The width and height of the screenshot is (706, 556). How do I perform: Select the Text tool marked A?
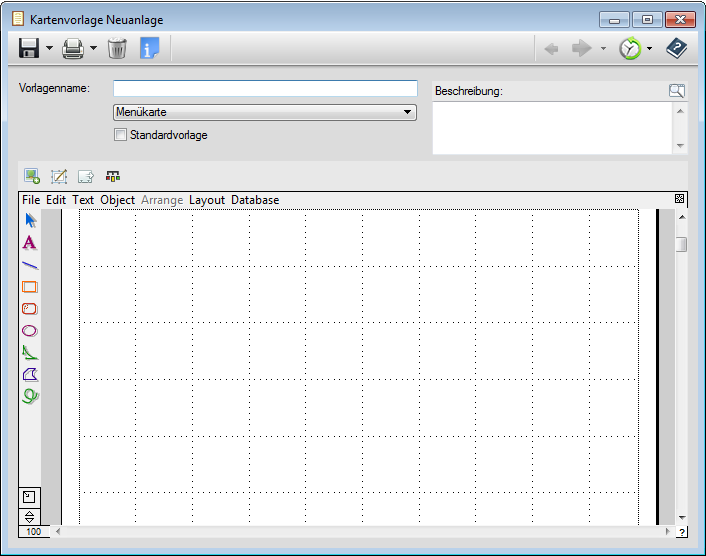click(30, 242)
